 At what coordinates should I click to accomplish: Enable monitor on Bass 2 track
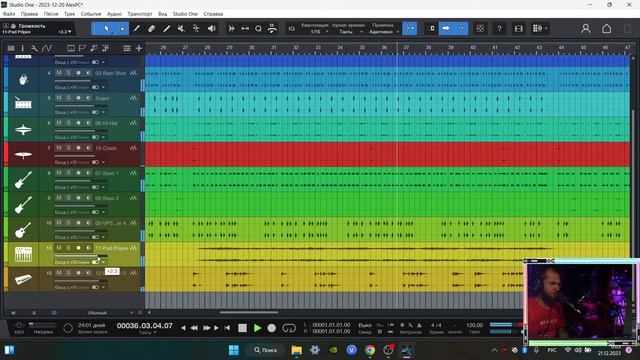(88, 198)
